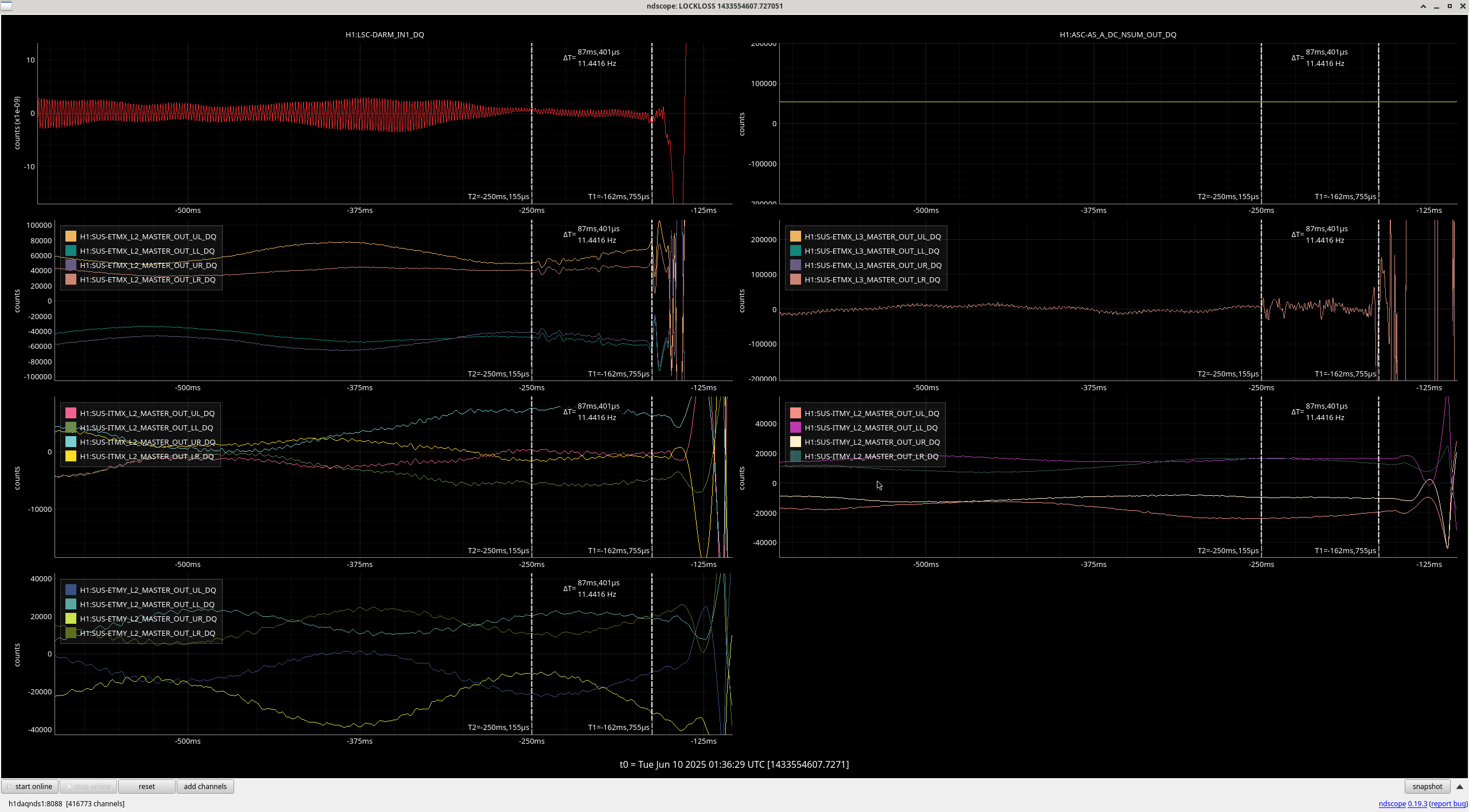Select H1:SUS-ITMX_L2_MASTER_OUT_UR_DQ legend label

click(x=147, y=442)
